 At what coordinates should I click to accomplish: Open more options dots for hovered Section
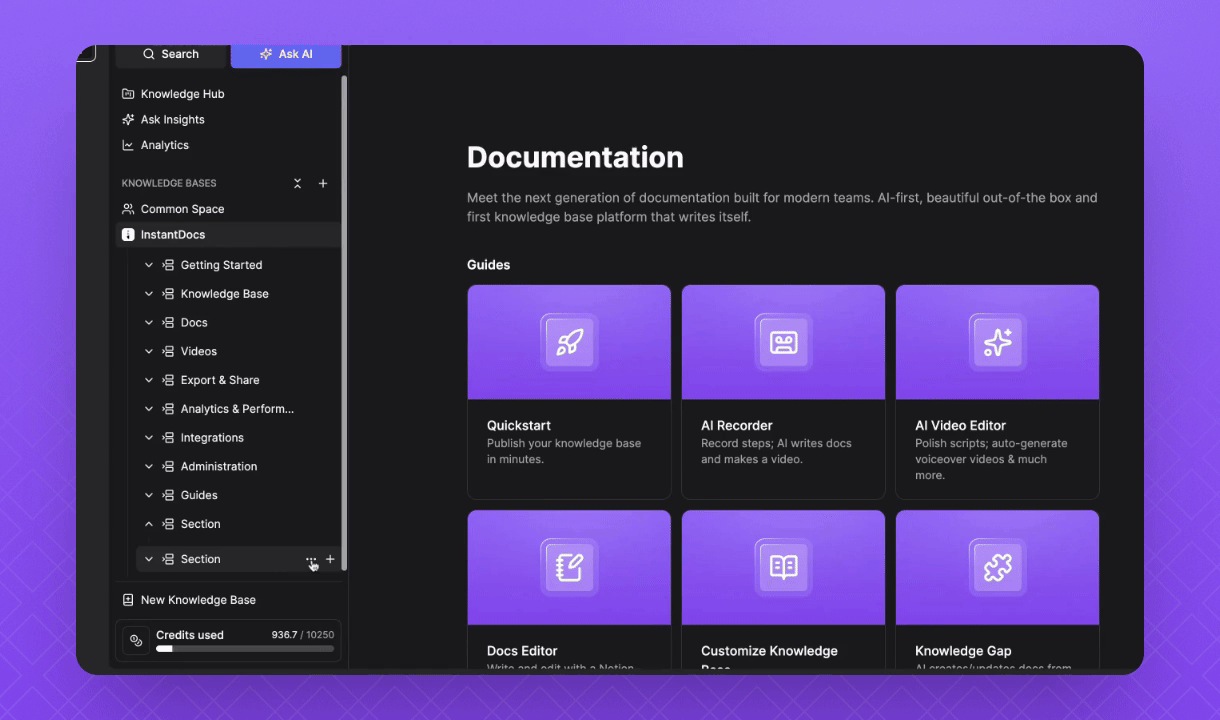point(311,559)
